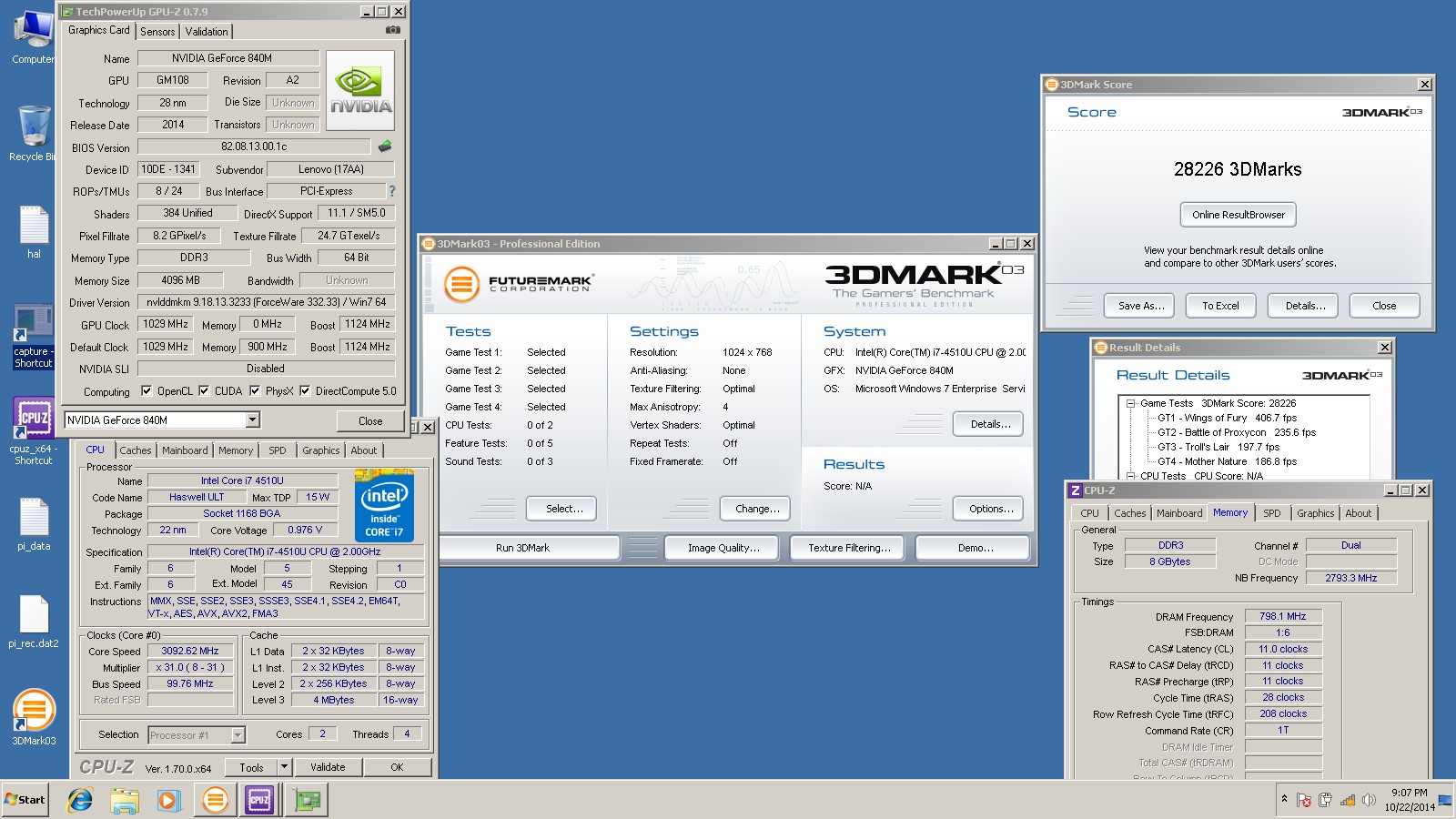This screenshot has width=1456, height=819.
Task: Click the Intel Core i7 logo badge
Action: pos(384,506)
